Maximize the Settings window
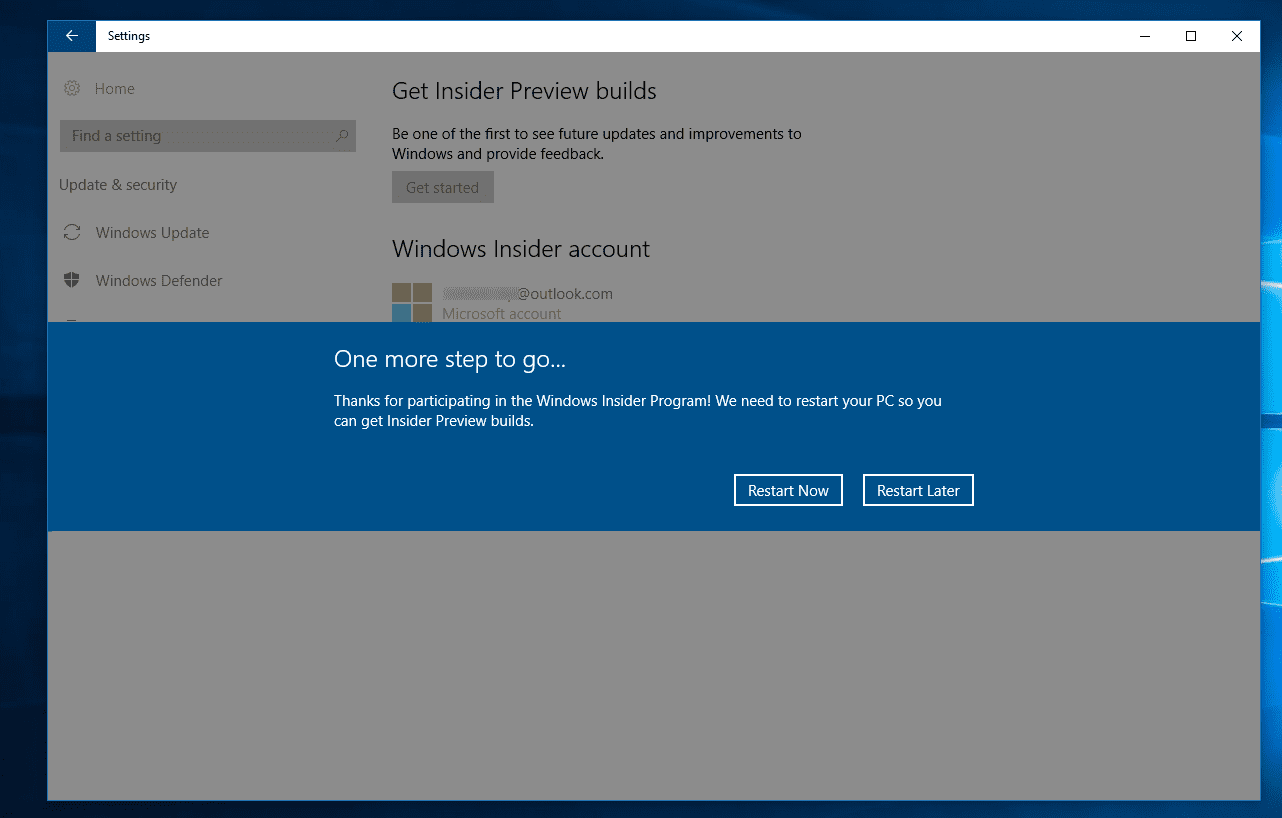 click(1190, 36)
